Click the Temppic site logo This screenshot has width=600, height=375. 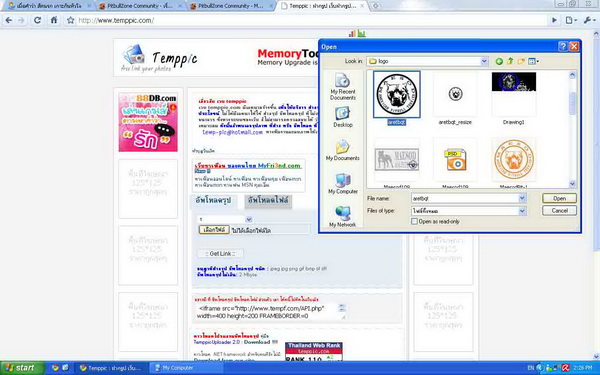(160, 58)
